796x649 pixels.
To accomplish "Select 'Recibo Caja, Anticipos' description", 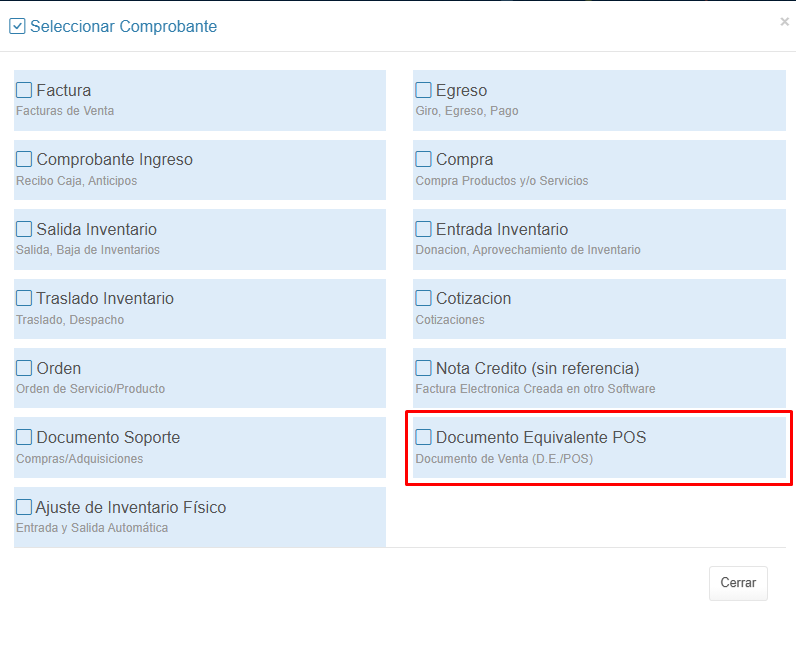I will pos(77,181).
